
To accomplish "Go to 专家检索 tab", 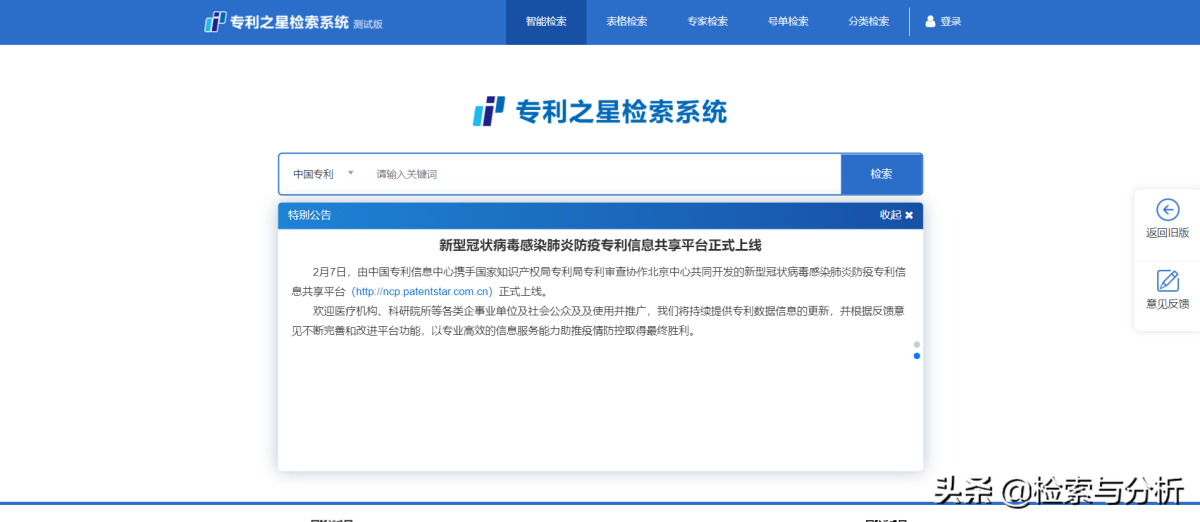I will 707,22.
